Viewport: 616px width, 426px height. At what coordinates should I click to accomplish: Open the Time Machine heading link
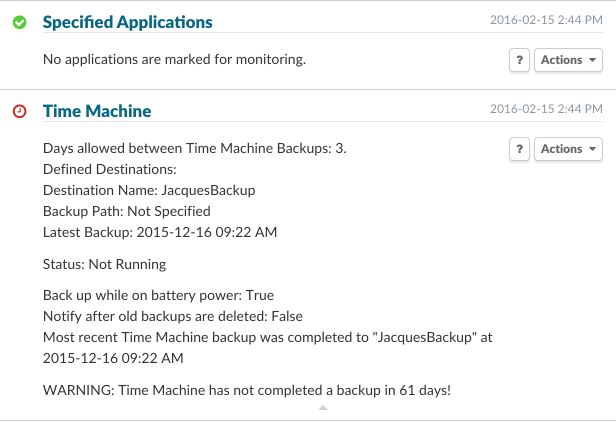(x=97, y=111)
